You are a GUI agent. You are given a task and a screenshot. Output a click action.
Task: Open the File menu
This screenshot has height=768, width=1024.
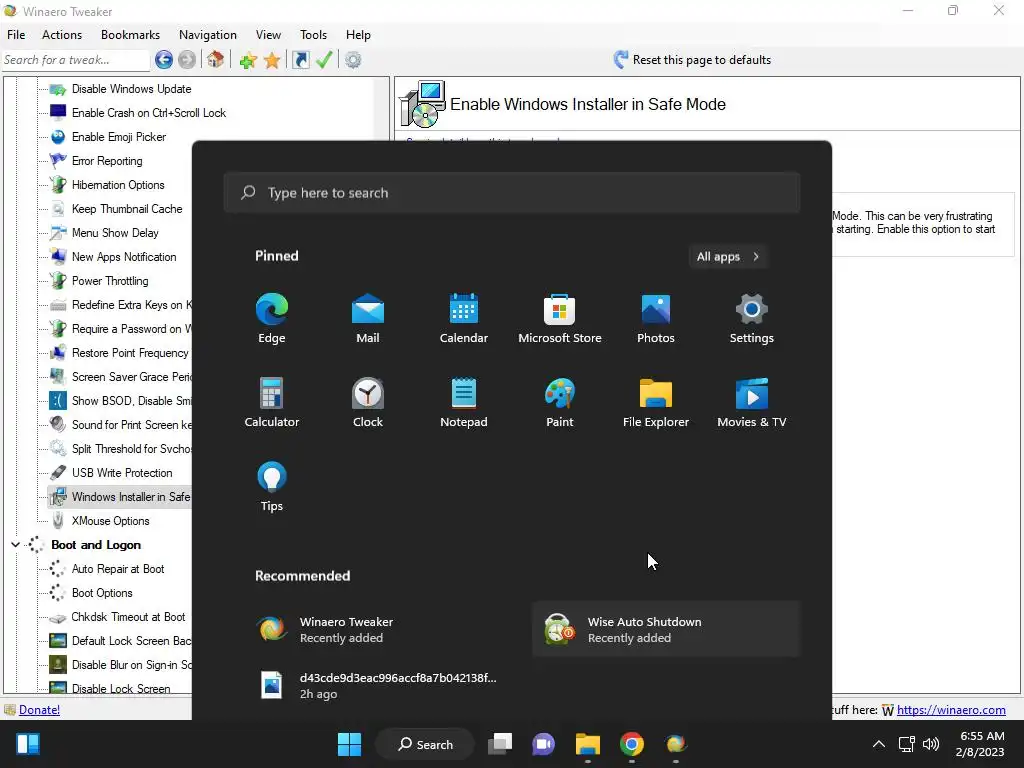(x=16, y=35)
